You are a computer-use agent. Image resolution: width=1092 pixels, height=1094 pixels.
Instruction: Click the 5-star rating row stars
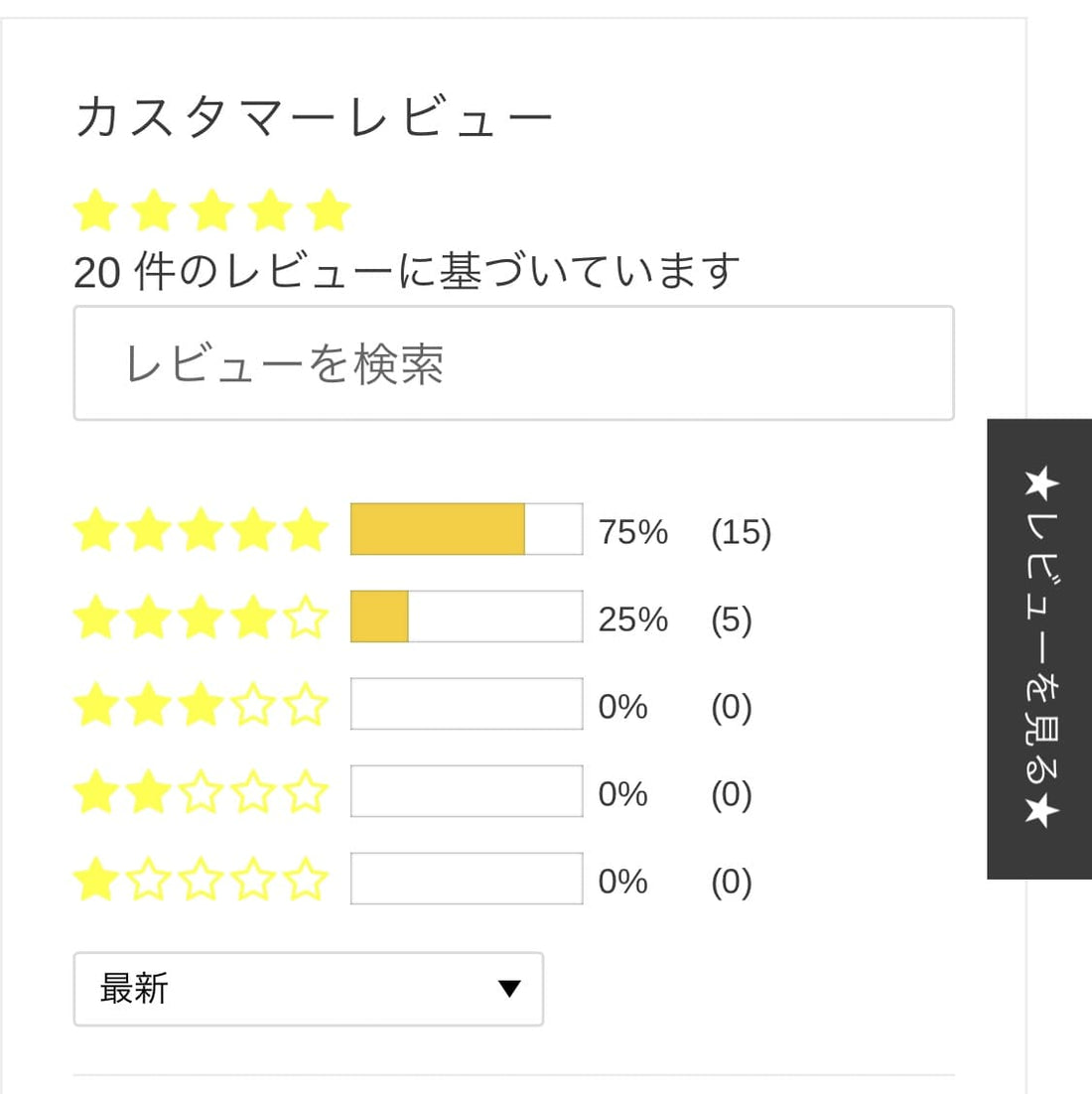point(201,530)
